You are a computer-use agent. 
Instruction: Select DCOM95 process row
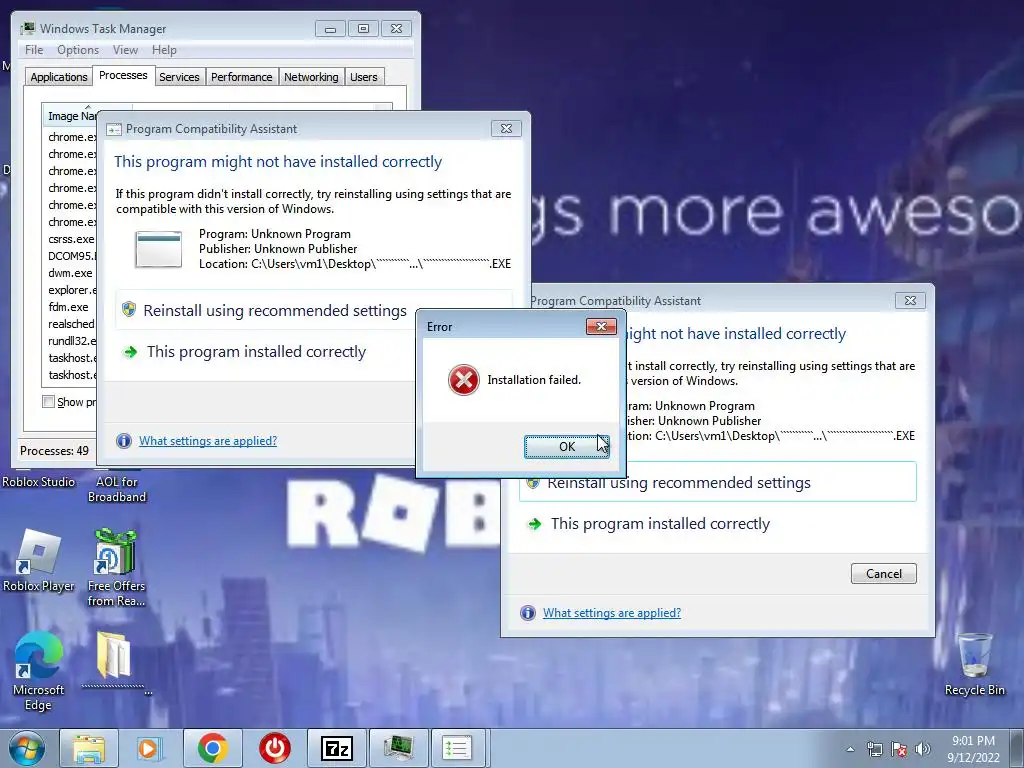click(71, 256)
